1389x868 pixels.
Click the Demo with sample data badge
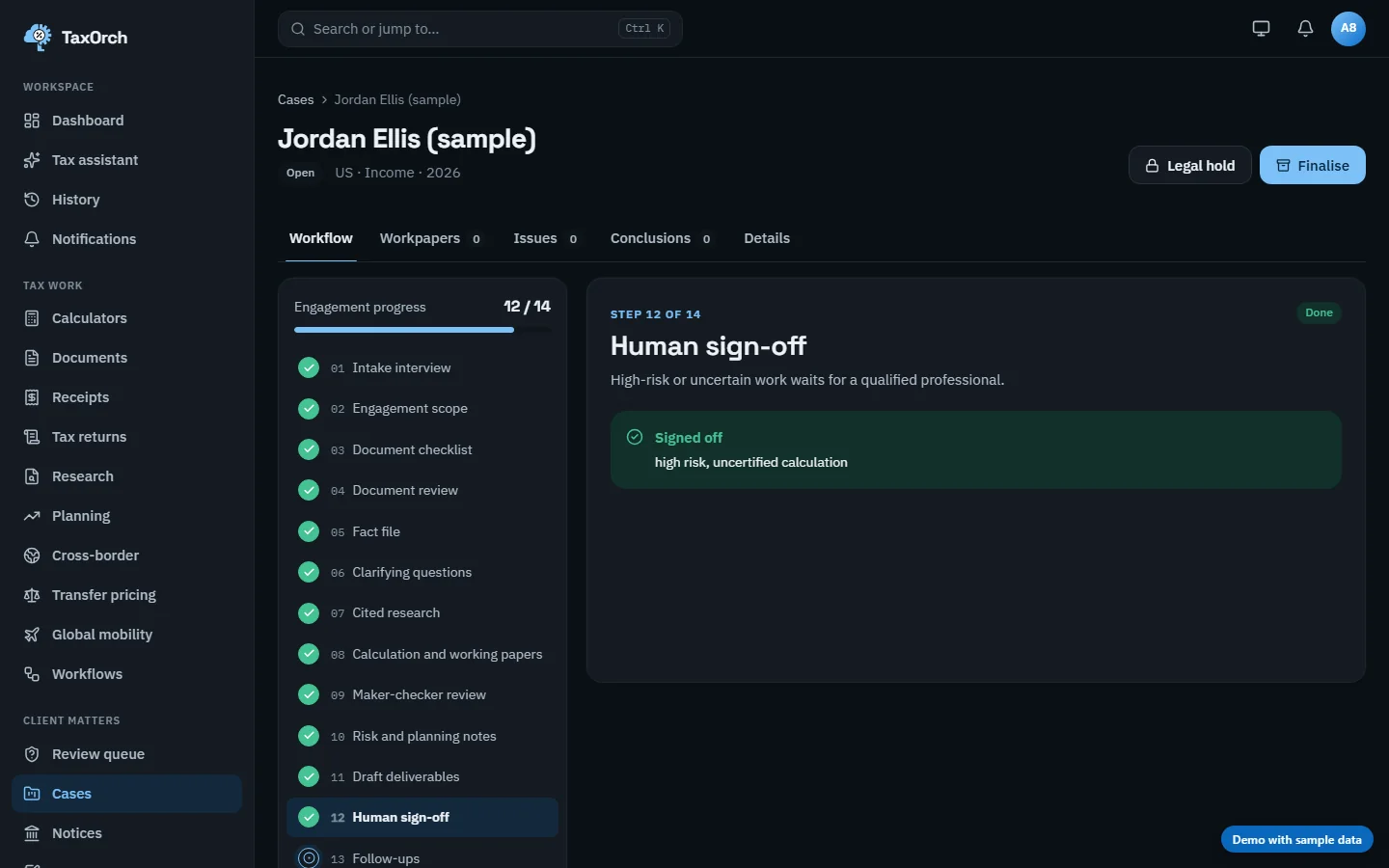(1297, 840)
